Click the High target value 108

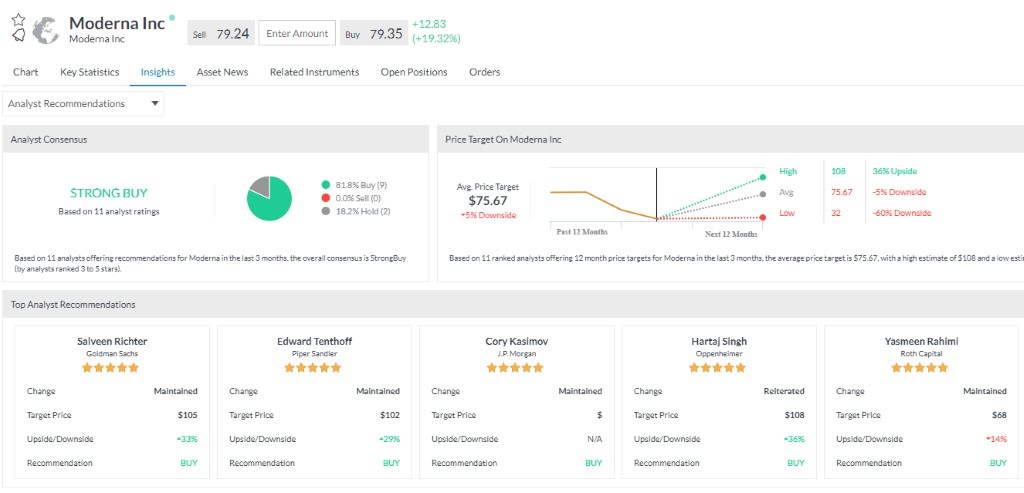click(x=838, y=171)
